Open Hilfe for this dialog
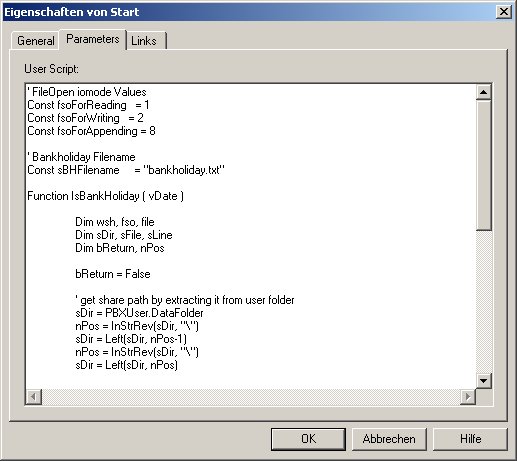This screenshot has height=461, width=517. pyautogui.click(x=470, y=439)
